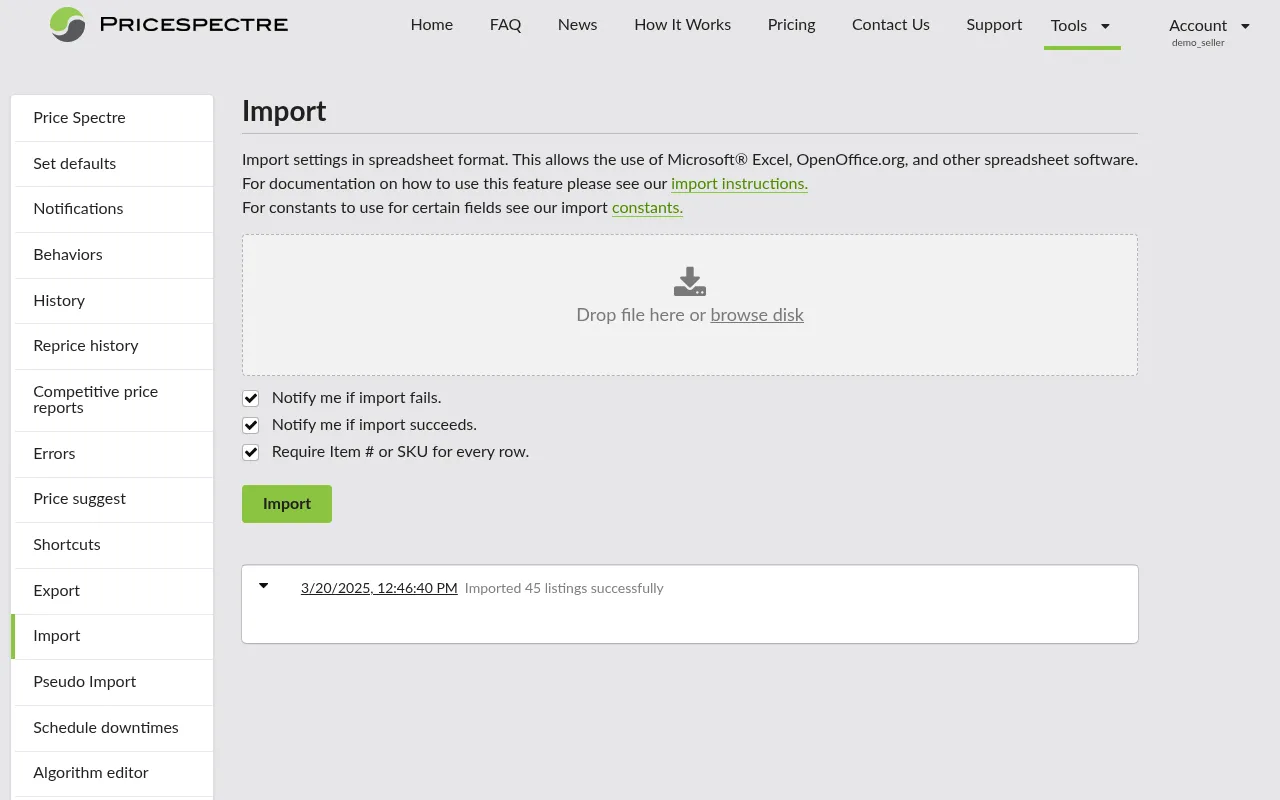The width and height of the screenshot is (1280, 800).
Task: Click the Pricespectre logo
Action: 168,24
